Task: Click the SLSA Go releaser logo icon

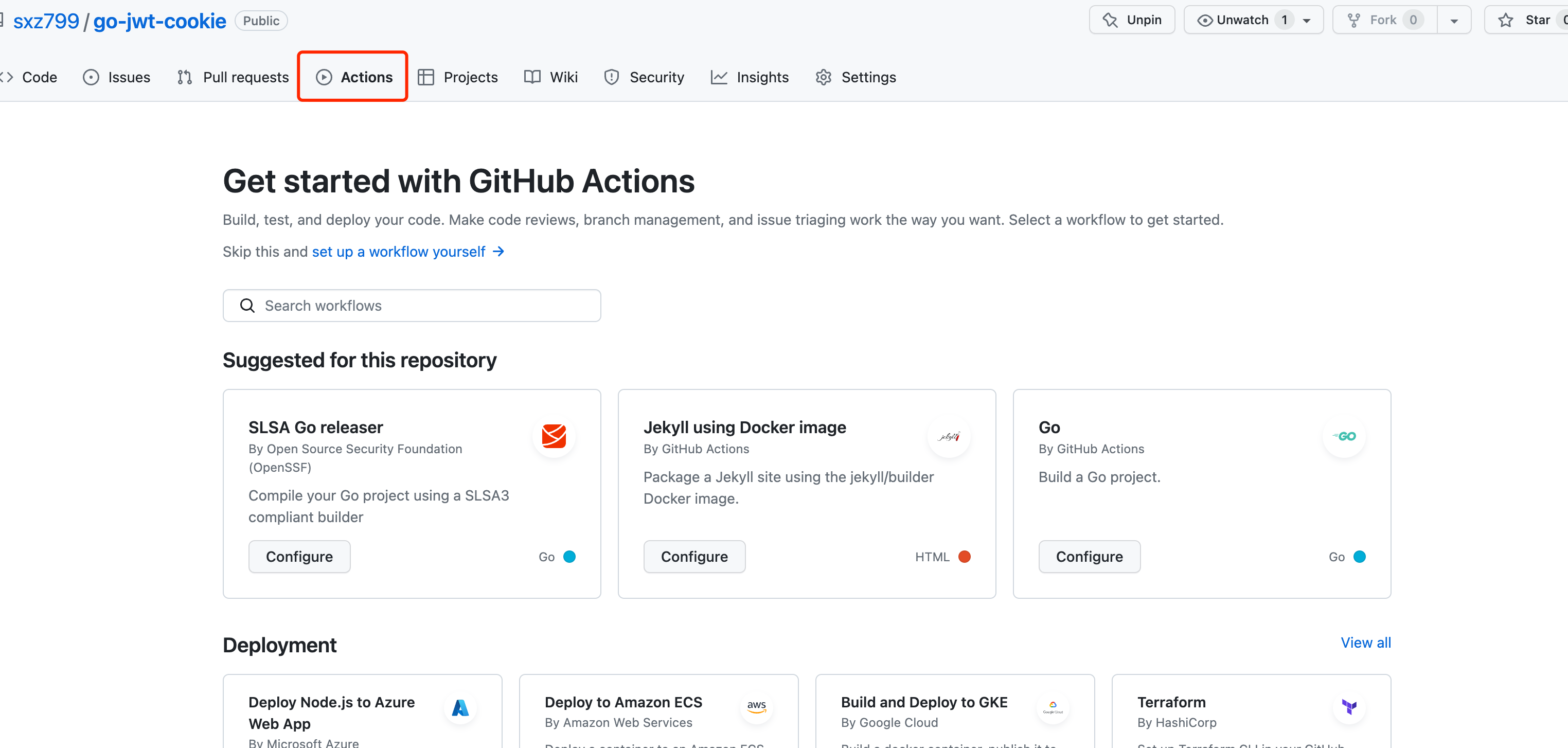Action: tap(554, 436)
